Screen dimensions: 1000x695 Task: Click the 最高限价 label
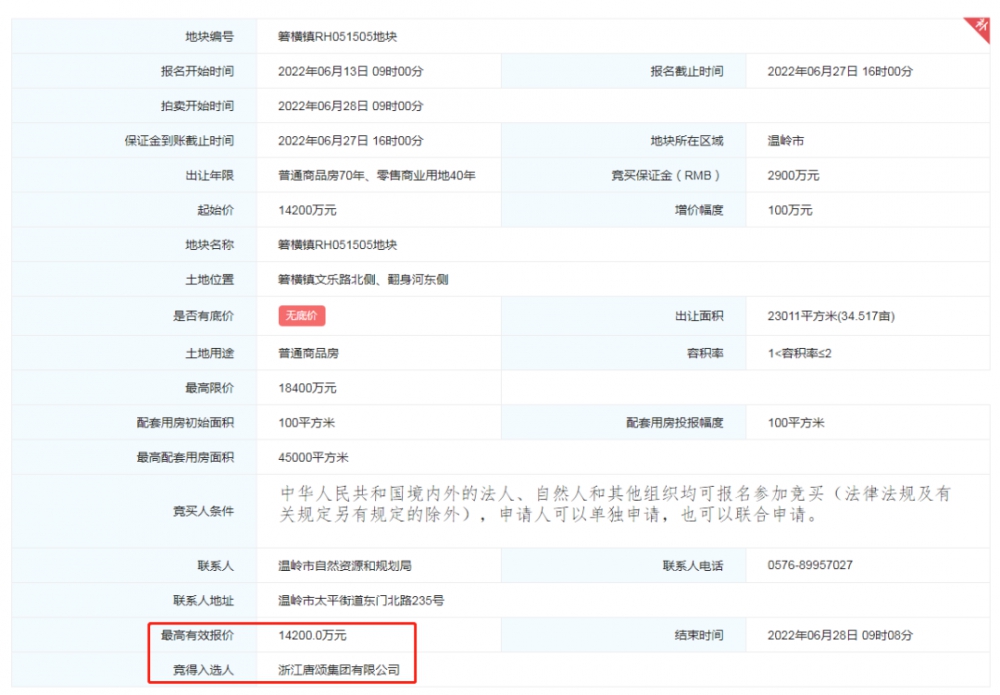209,388
